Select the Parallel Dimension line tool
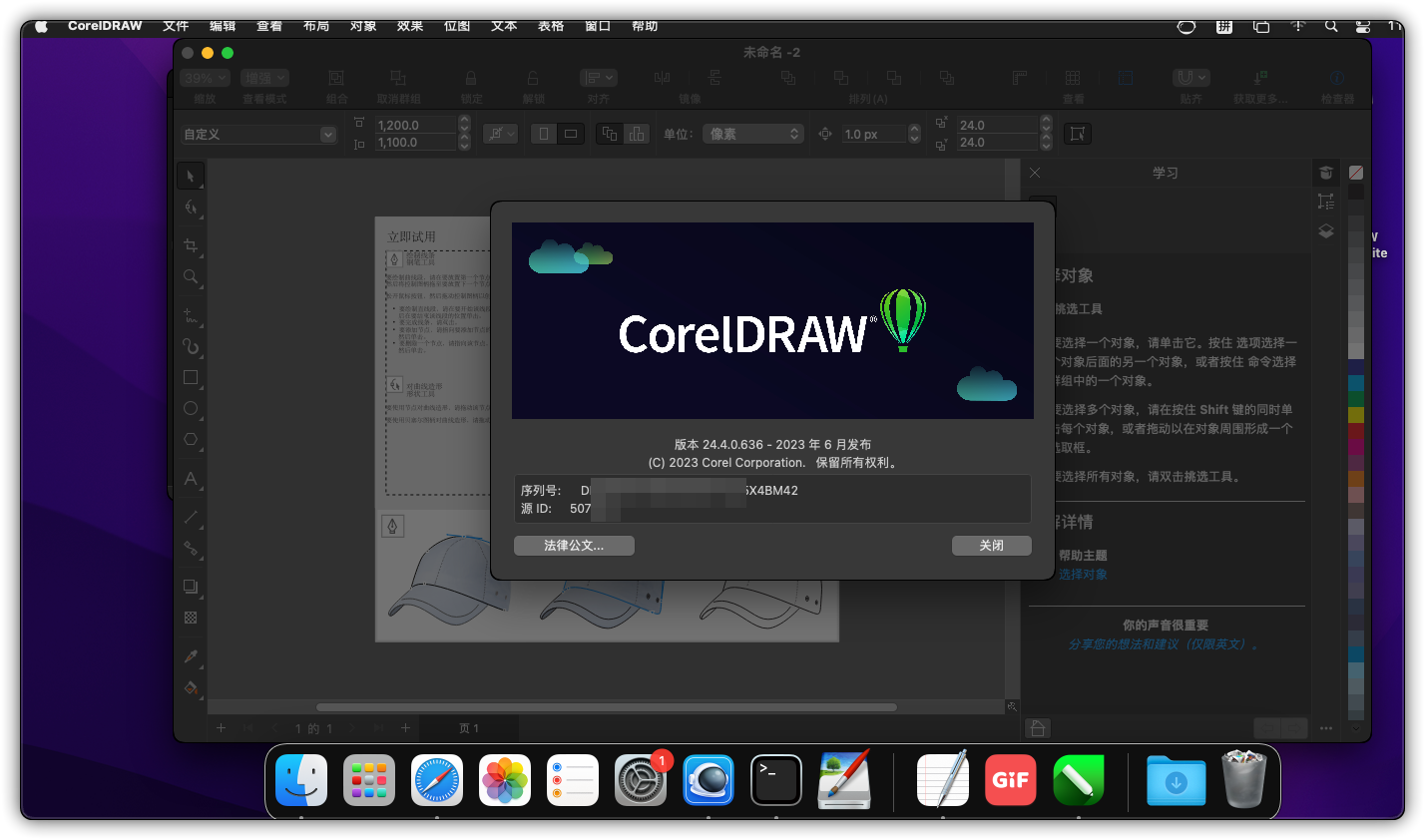The height and width of the screenshot is (840, 1425). pos(191,517)
